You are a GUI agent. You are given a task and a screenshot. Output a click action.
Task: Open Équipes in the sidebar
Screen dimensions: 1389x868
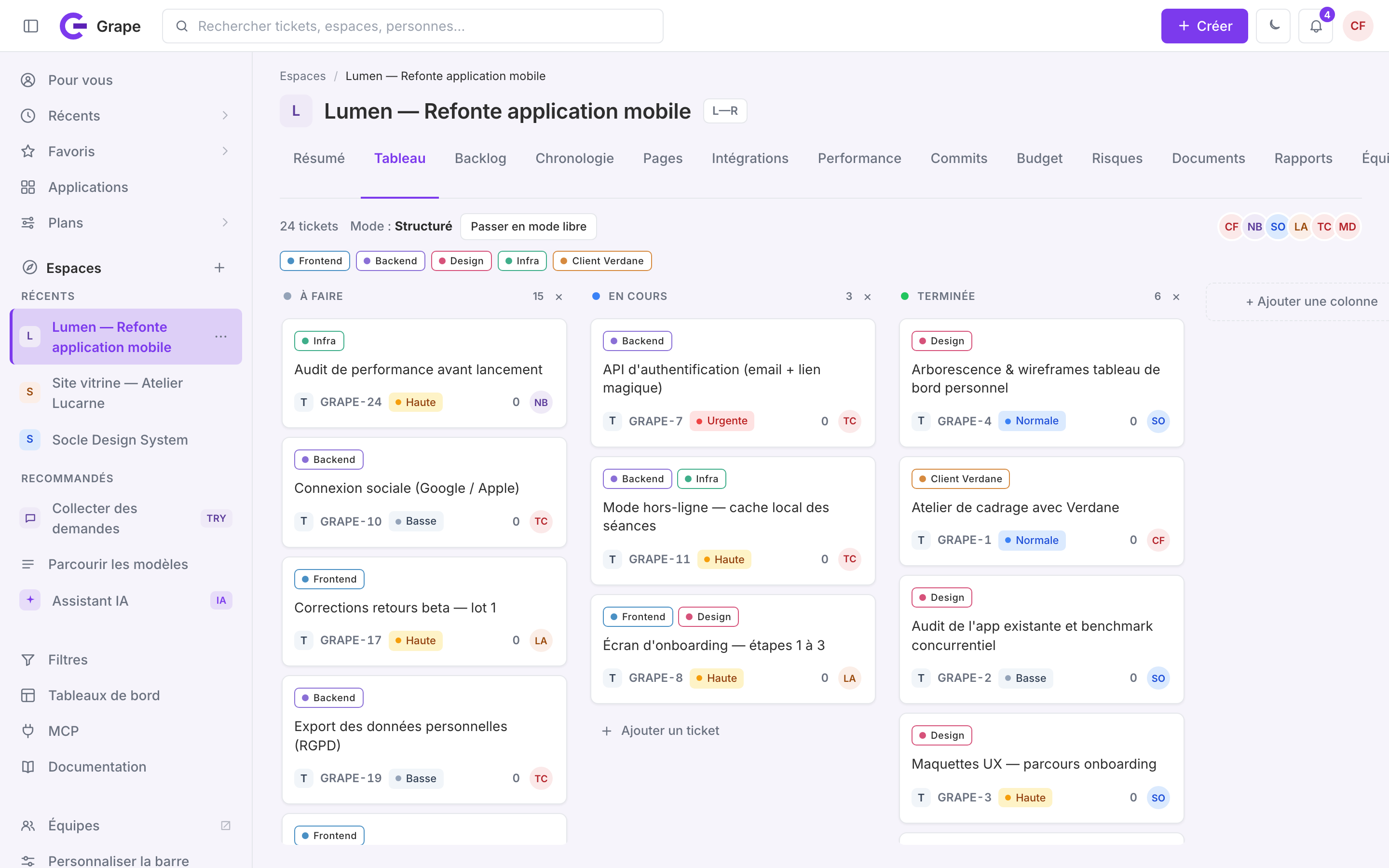point(126,825)
